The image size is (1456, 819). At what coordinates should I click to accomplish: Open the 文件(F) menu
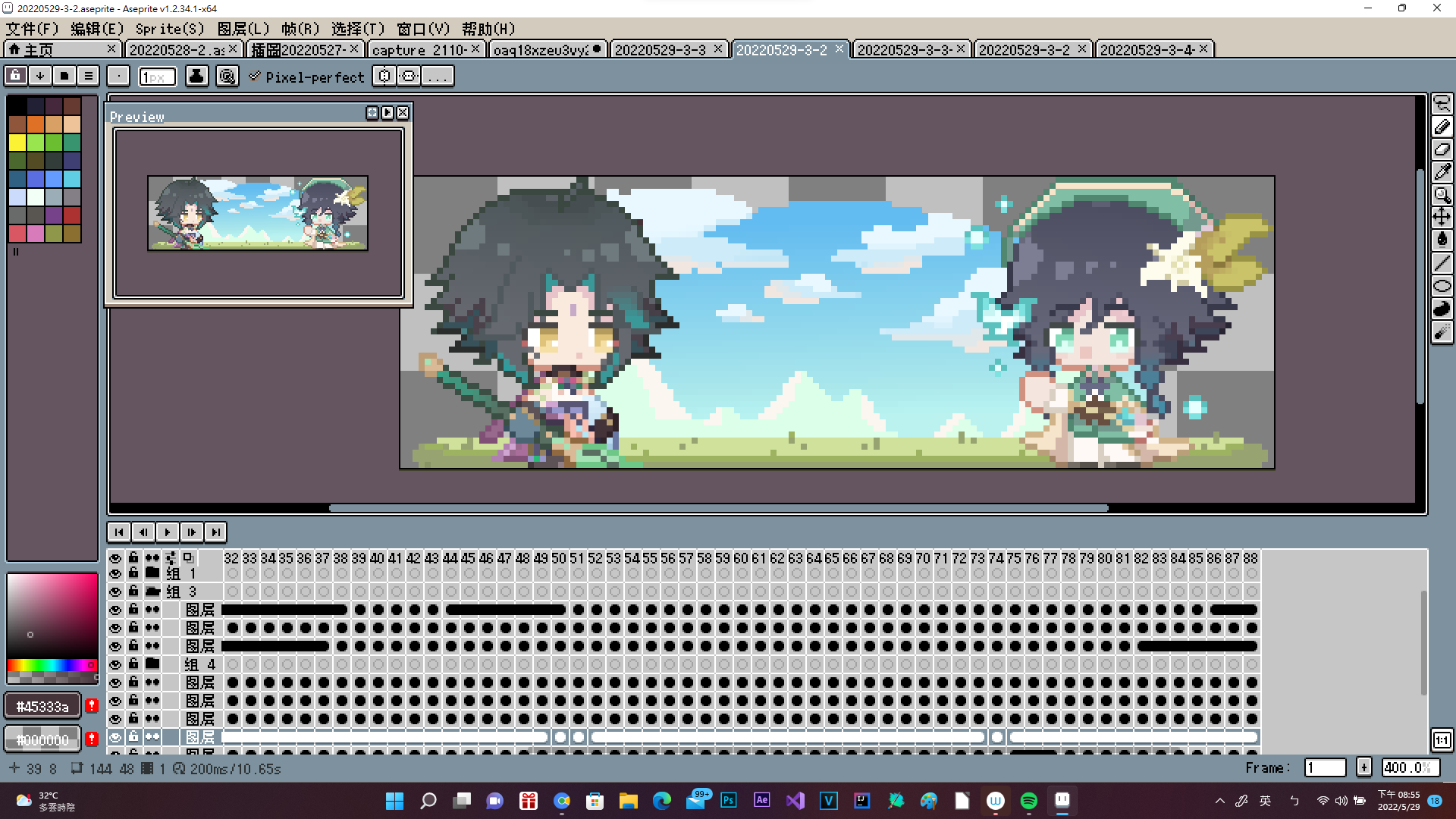pos(32,29)
